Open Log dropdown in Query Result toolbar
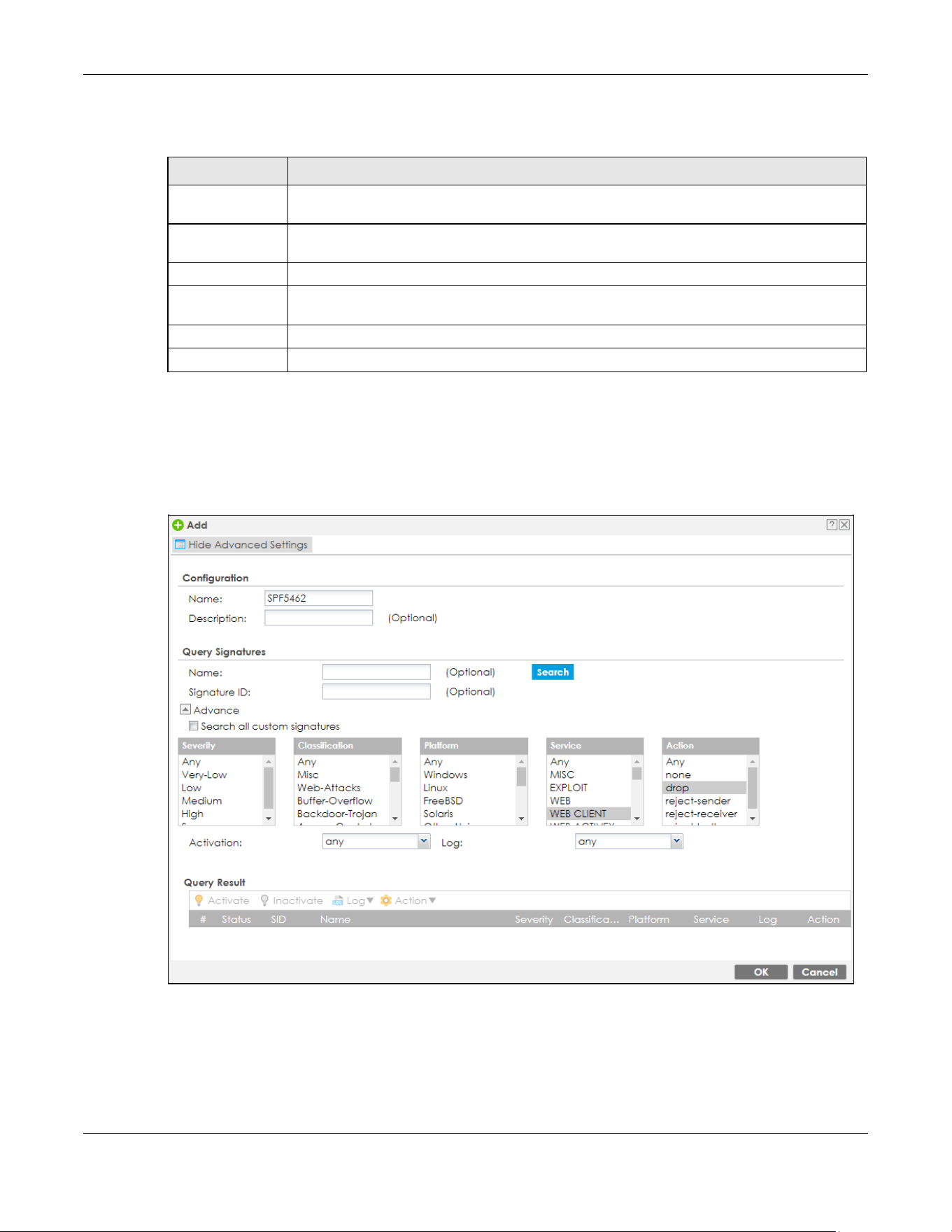The height and width of the screenshot is (1232, 952). [353, 900]
